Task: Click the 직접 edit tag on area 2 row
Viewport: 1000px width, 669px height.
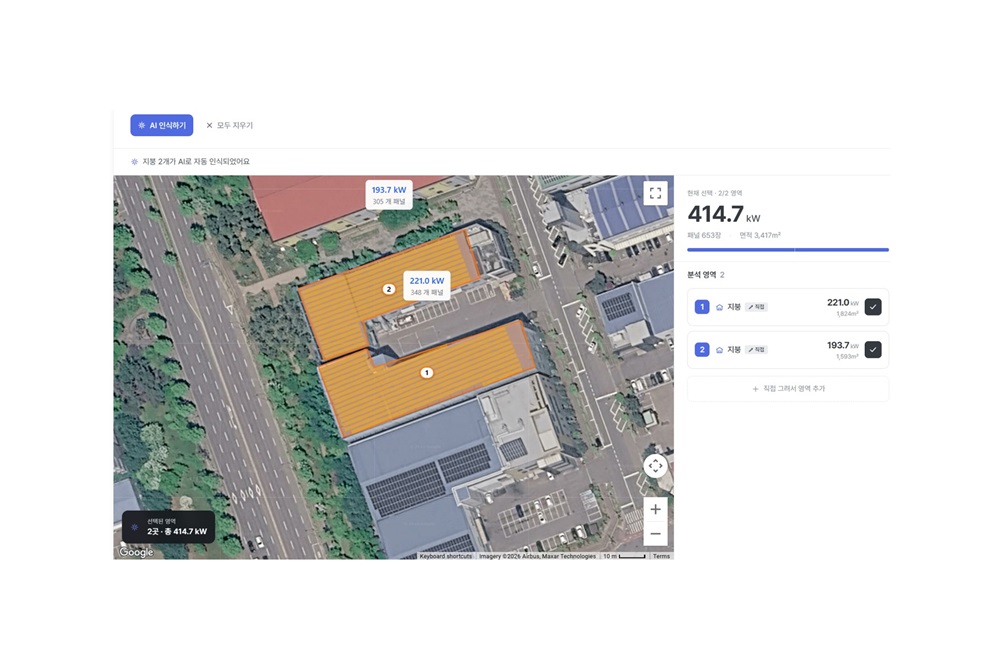Action: pyautogui.click(x=756, y=349)
